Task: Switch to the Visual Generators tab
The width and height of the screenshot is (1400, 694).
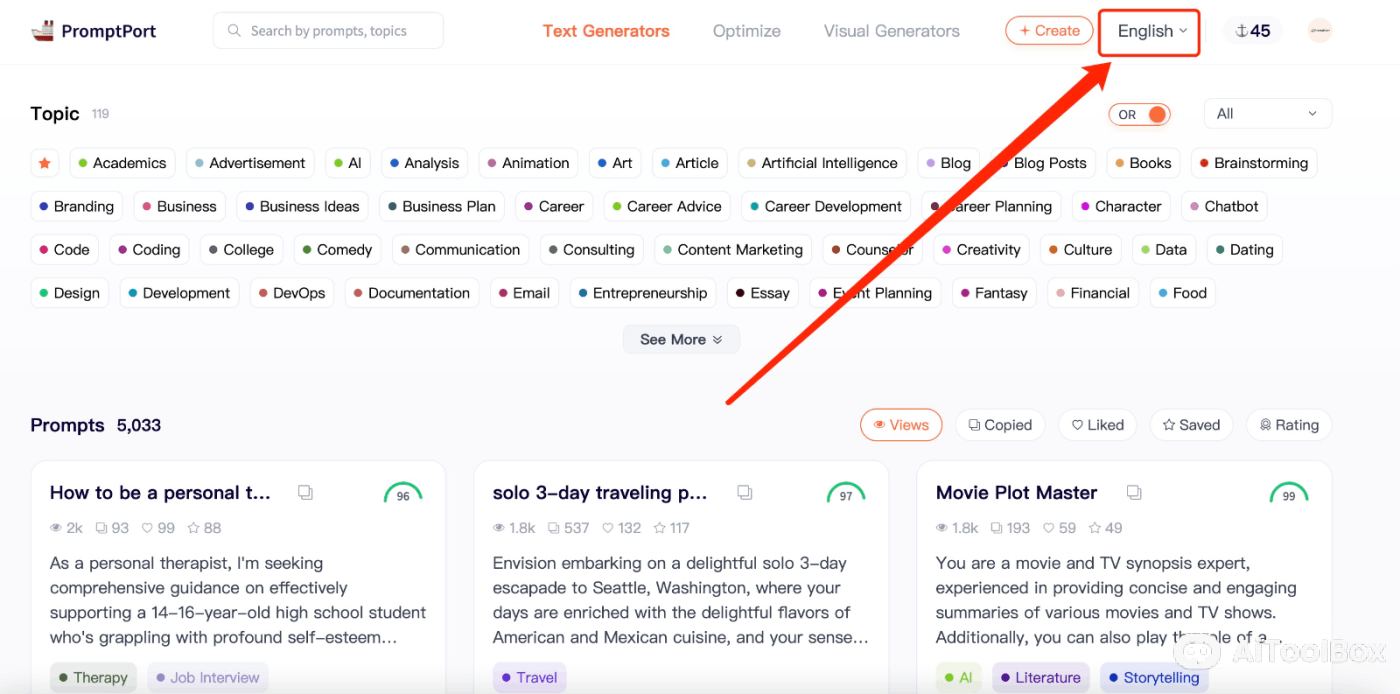Action: pyautogui.click(x=891, y=31)
